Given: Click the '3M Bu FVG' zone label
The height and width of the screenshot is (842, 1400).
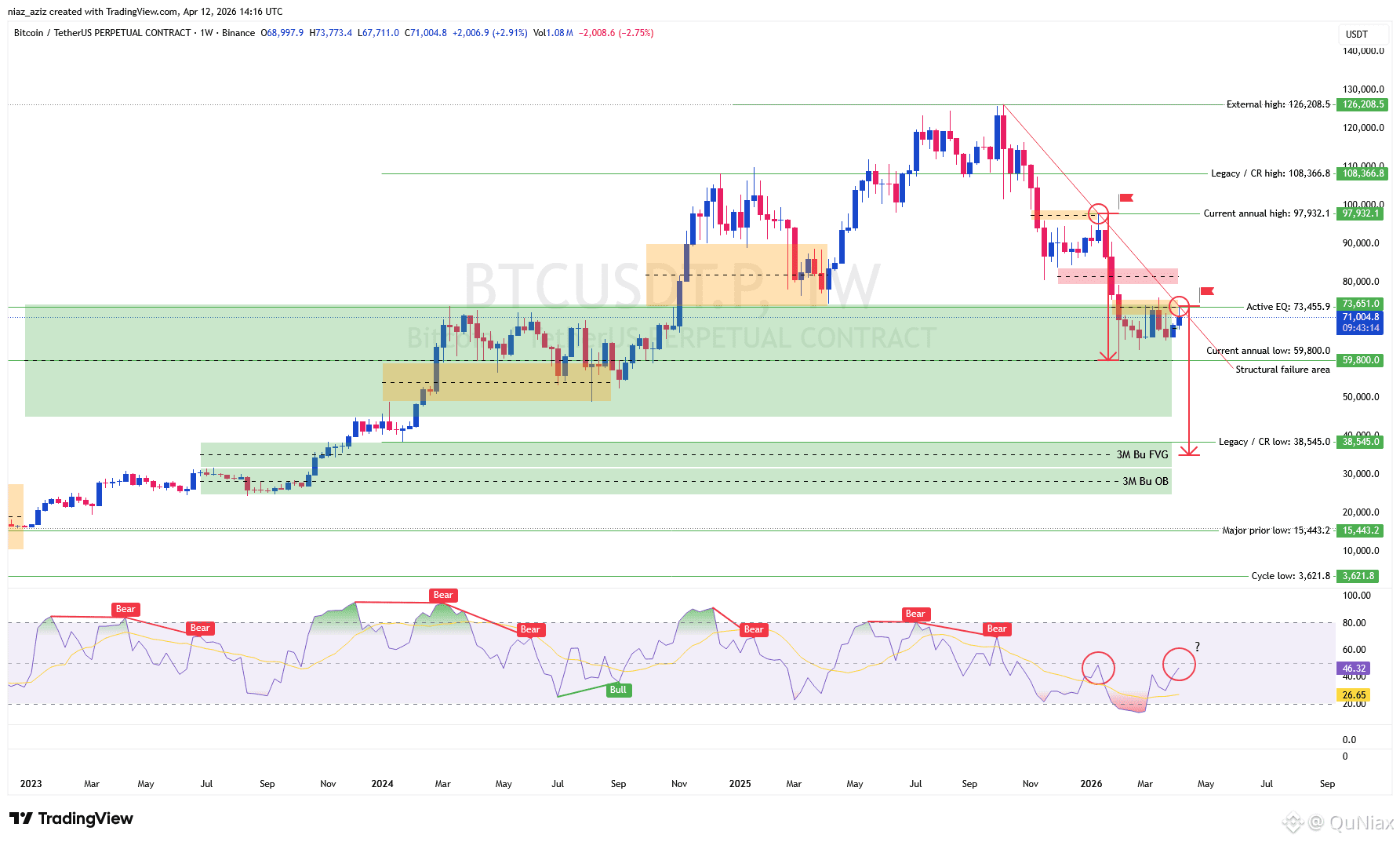Looking at the screenshot, I should 1143,454.
